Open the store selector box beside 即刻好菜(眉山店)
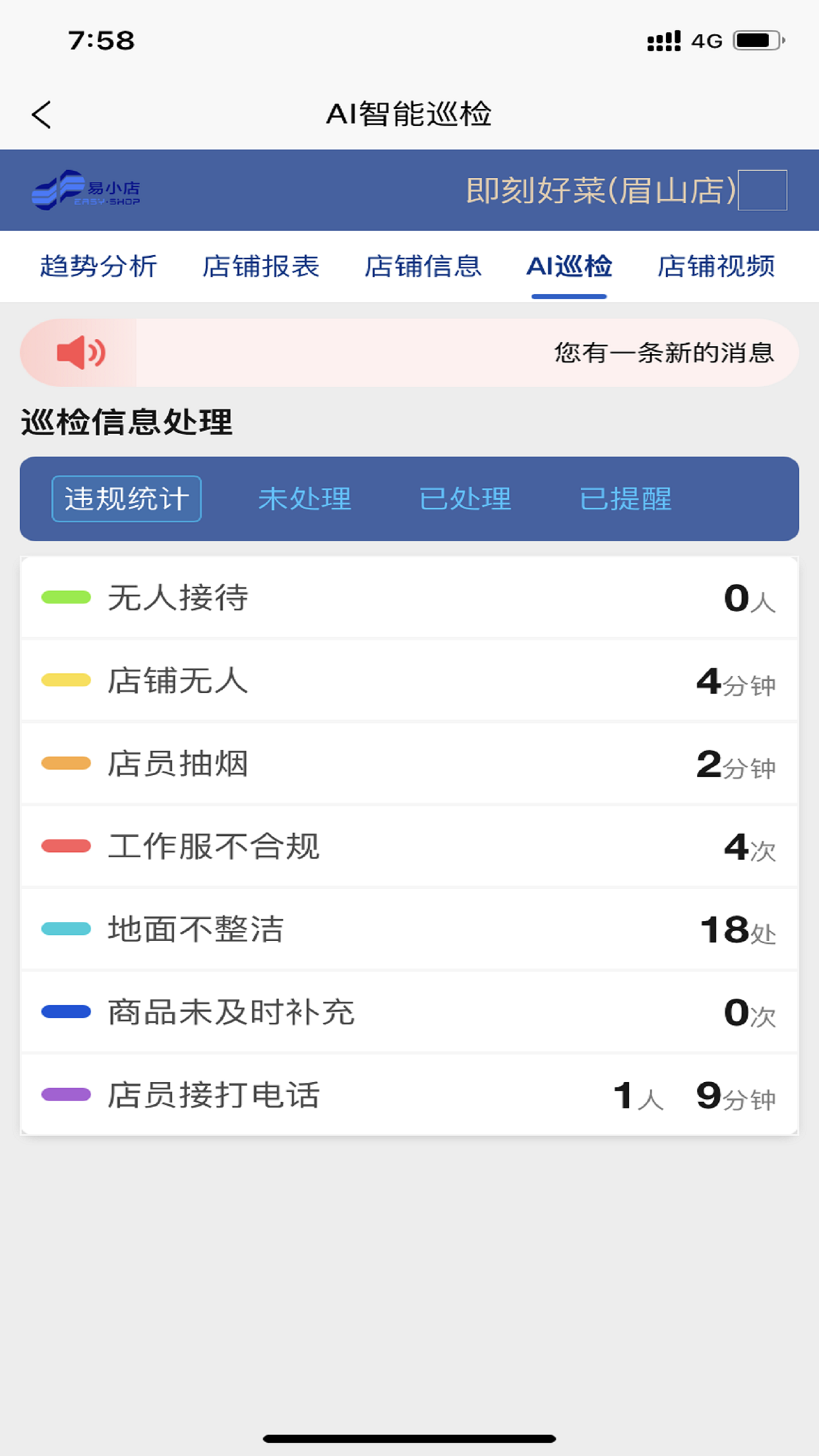The height and width of the screenshot is (1456, 819). pyautogui.click(x=762, y=191)
